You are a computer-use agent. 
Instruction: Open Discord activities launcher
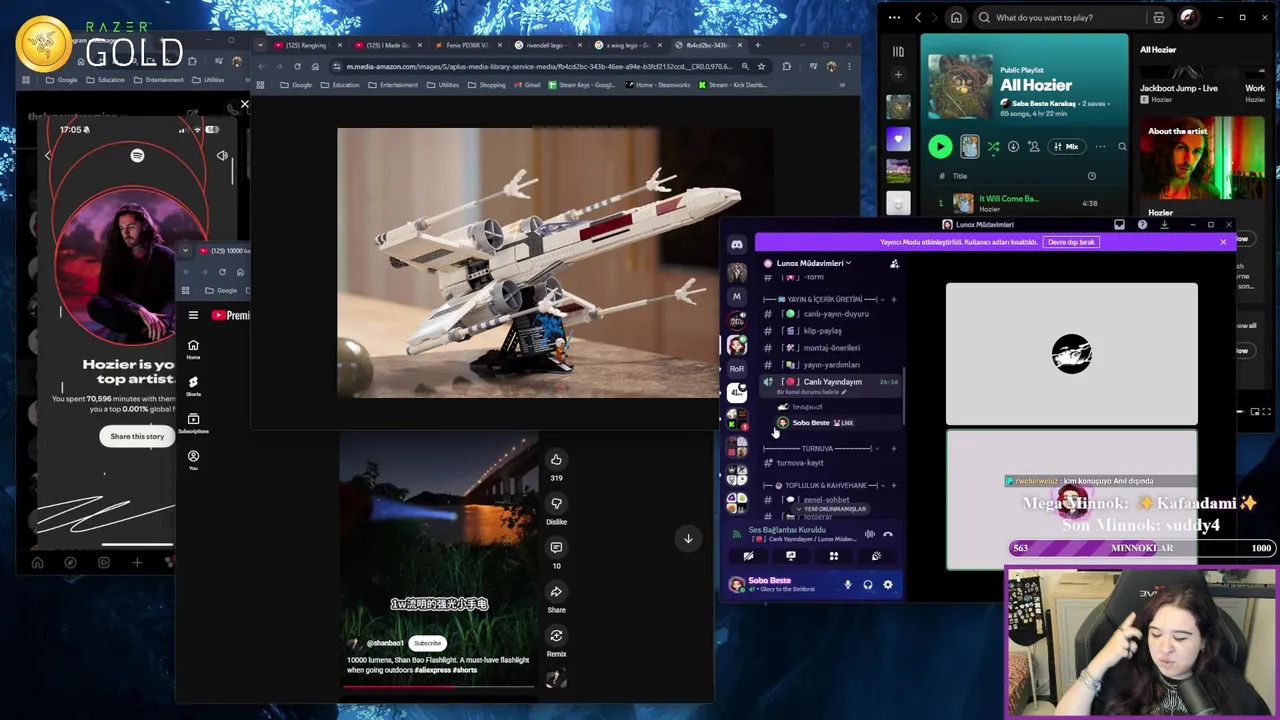[834, 556]
